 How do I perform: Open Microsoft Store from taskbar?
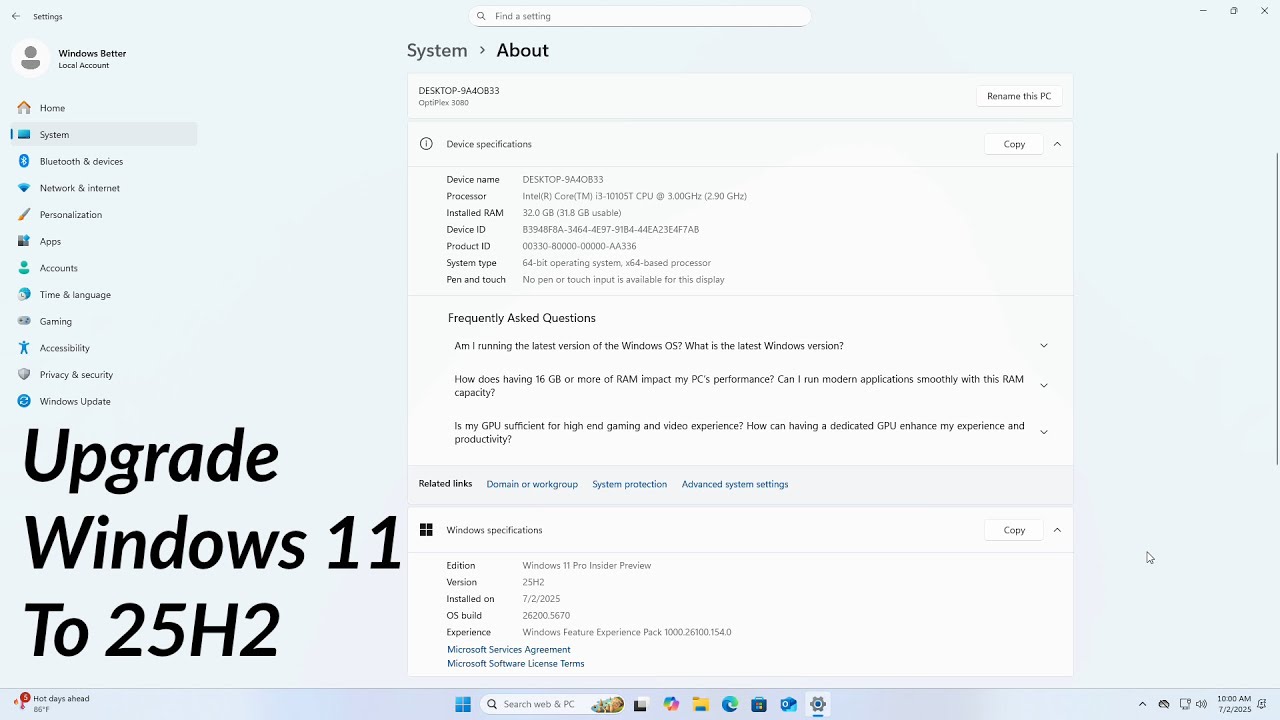pyautogui.click(x=759, y=704)
